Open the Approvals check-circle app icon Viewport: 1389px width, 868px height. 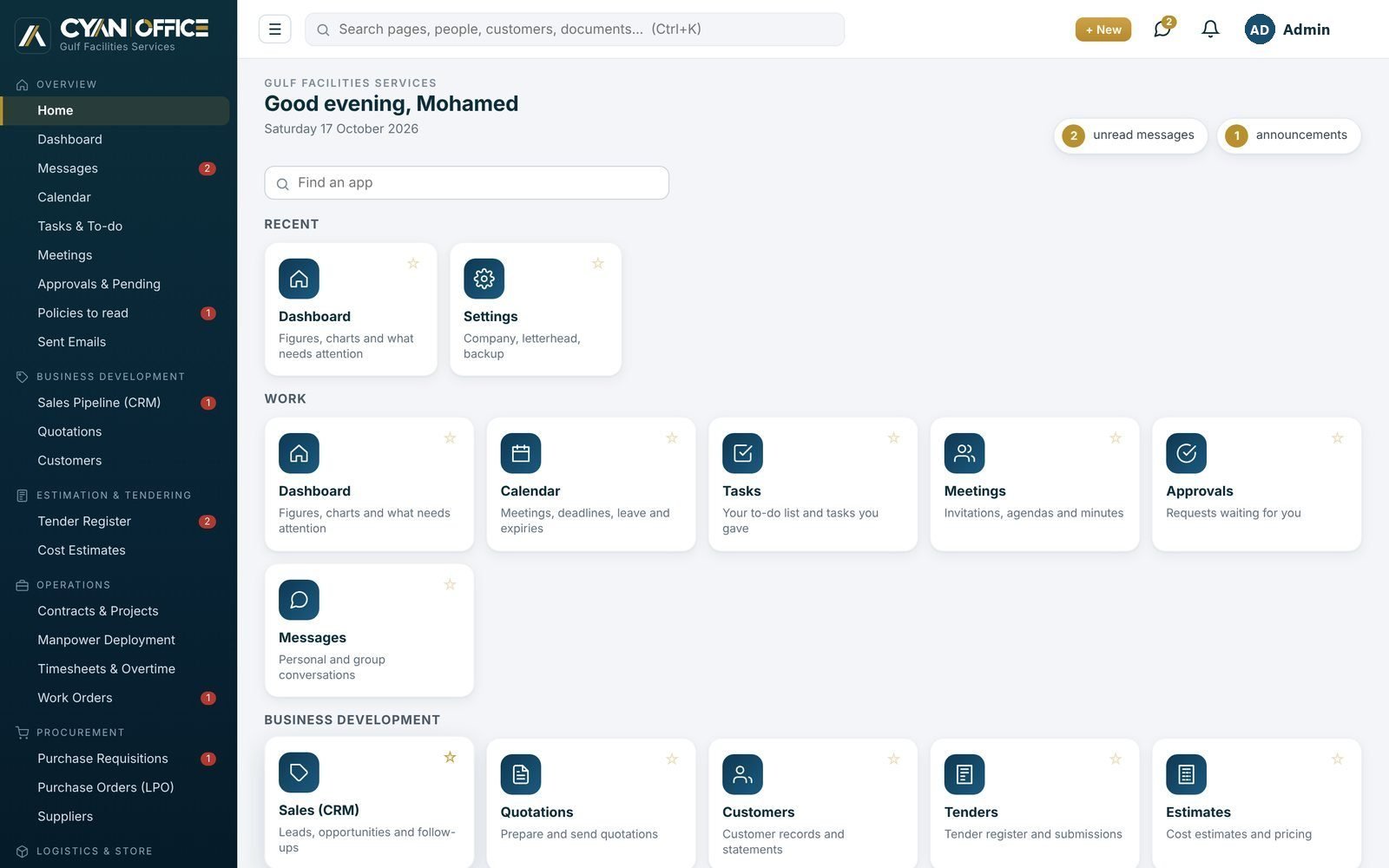[x=1186, y=453]
